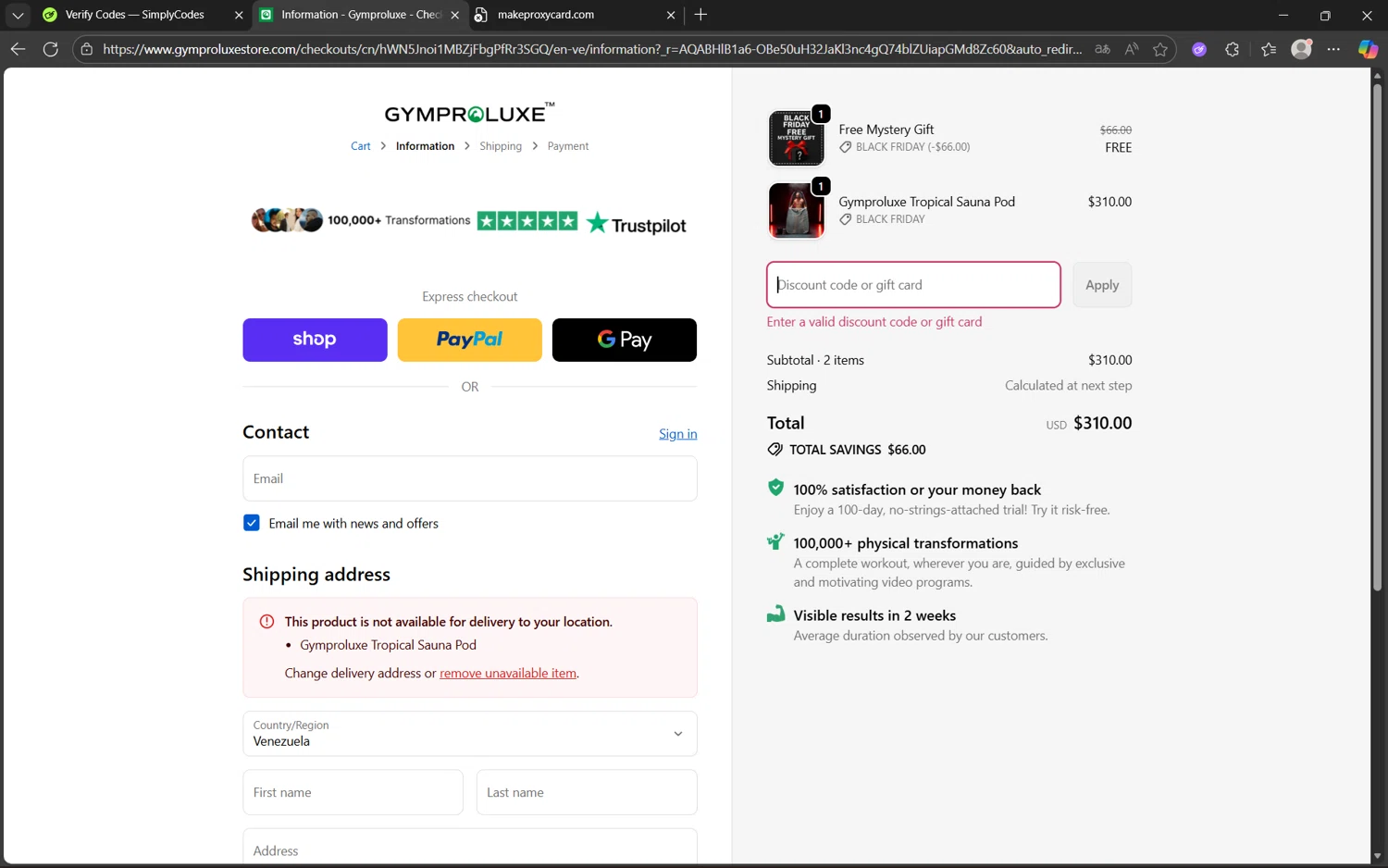Focus the First name field

tap(353, 792)
